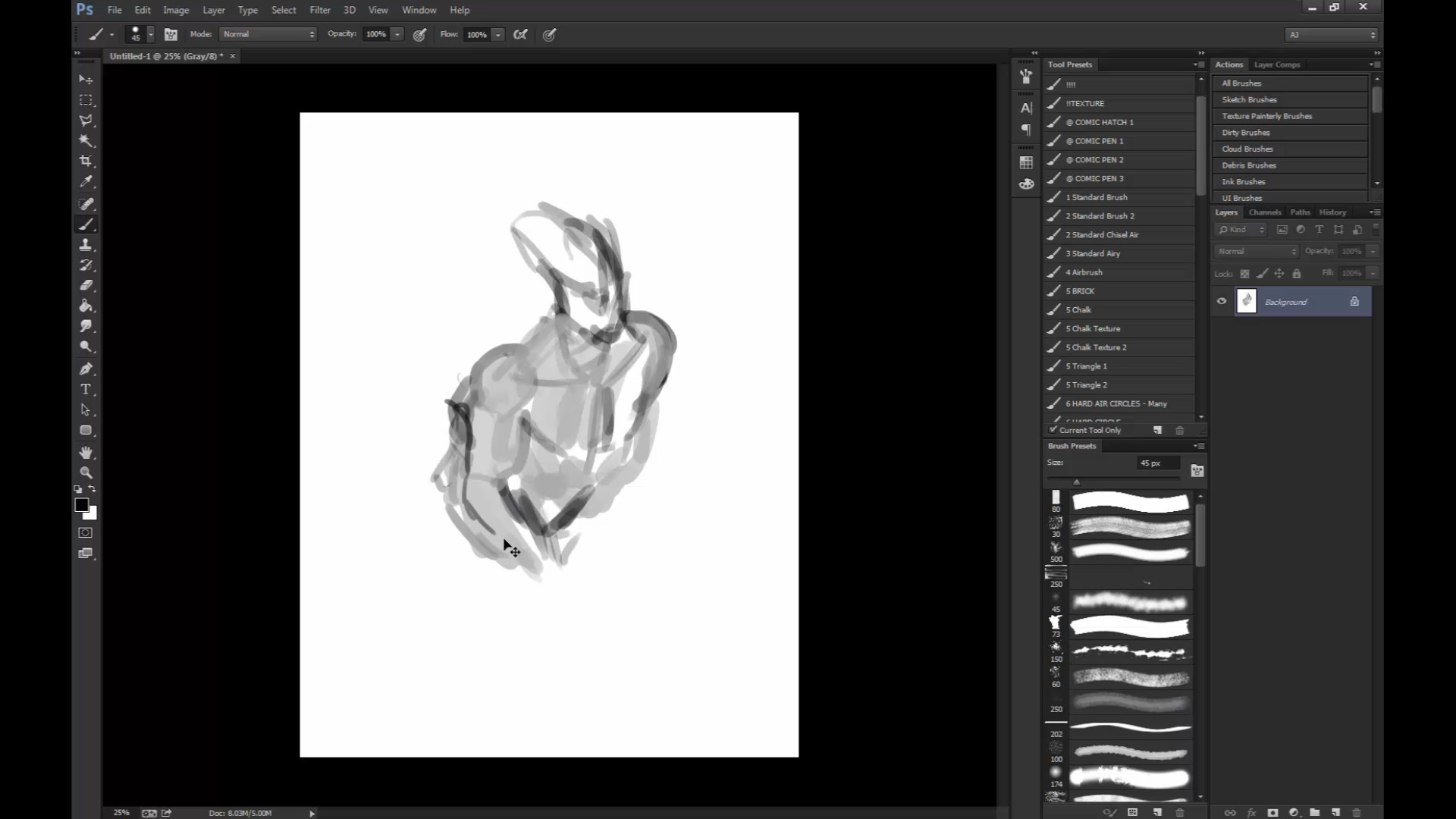Swap foreground and background colors

93,489
